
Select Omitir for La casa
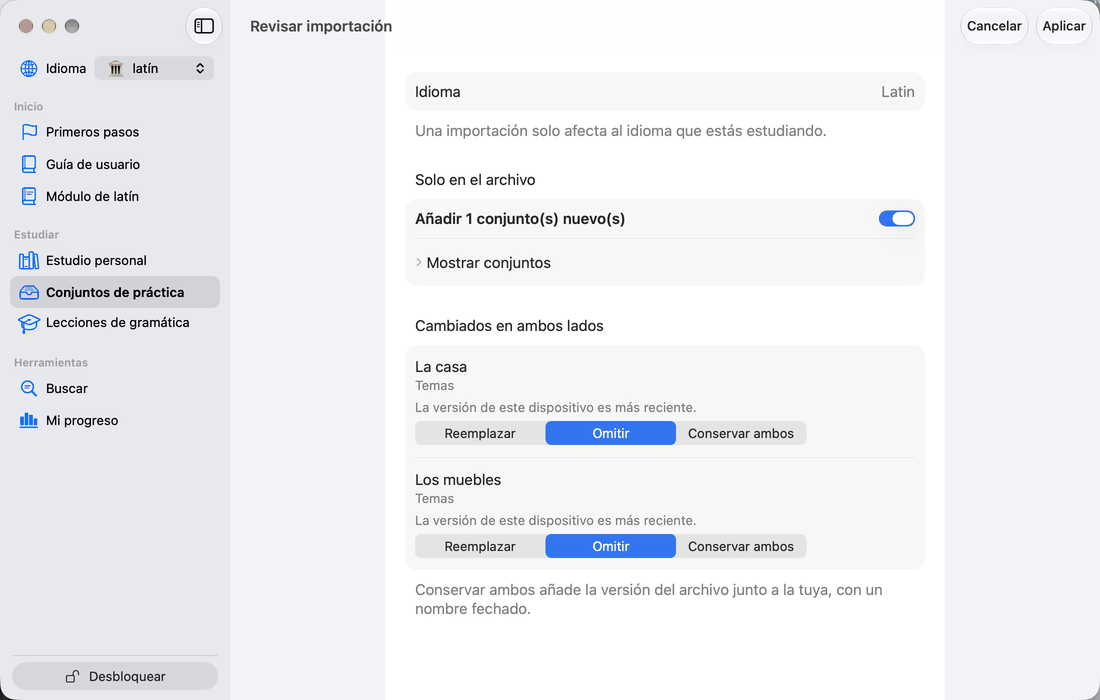point(610,433)
